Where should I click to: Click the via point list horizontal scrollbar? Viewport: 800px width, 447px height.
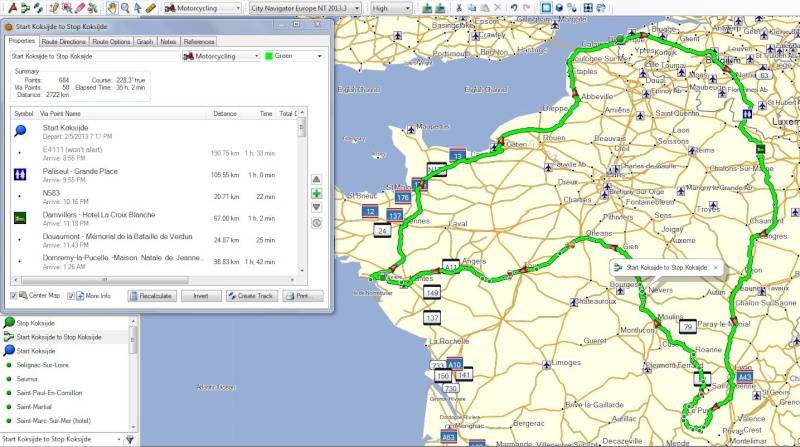(x=154, y=280)
